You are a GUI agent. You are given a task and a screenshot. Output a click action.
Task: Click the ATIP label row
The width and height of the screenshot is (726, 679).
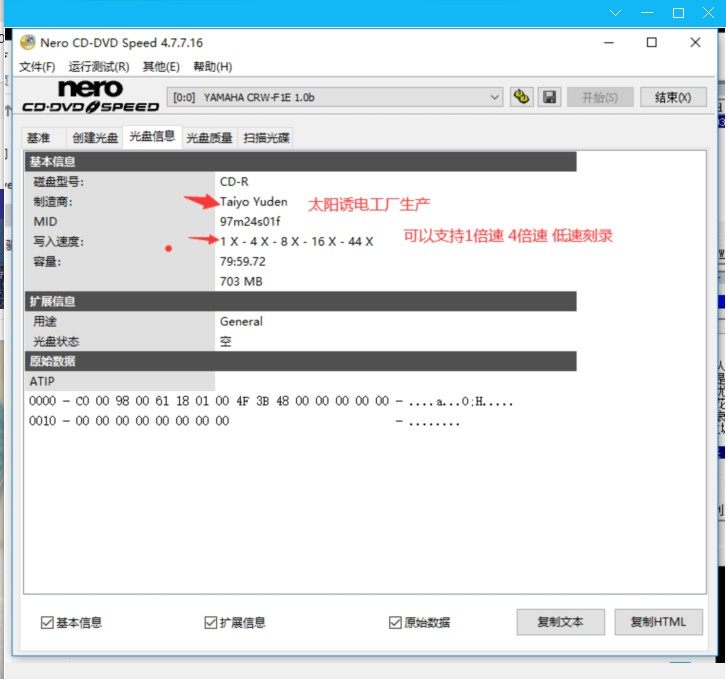[x=119, y=381]
